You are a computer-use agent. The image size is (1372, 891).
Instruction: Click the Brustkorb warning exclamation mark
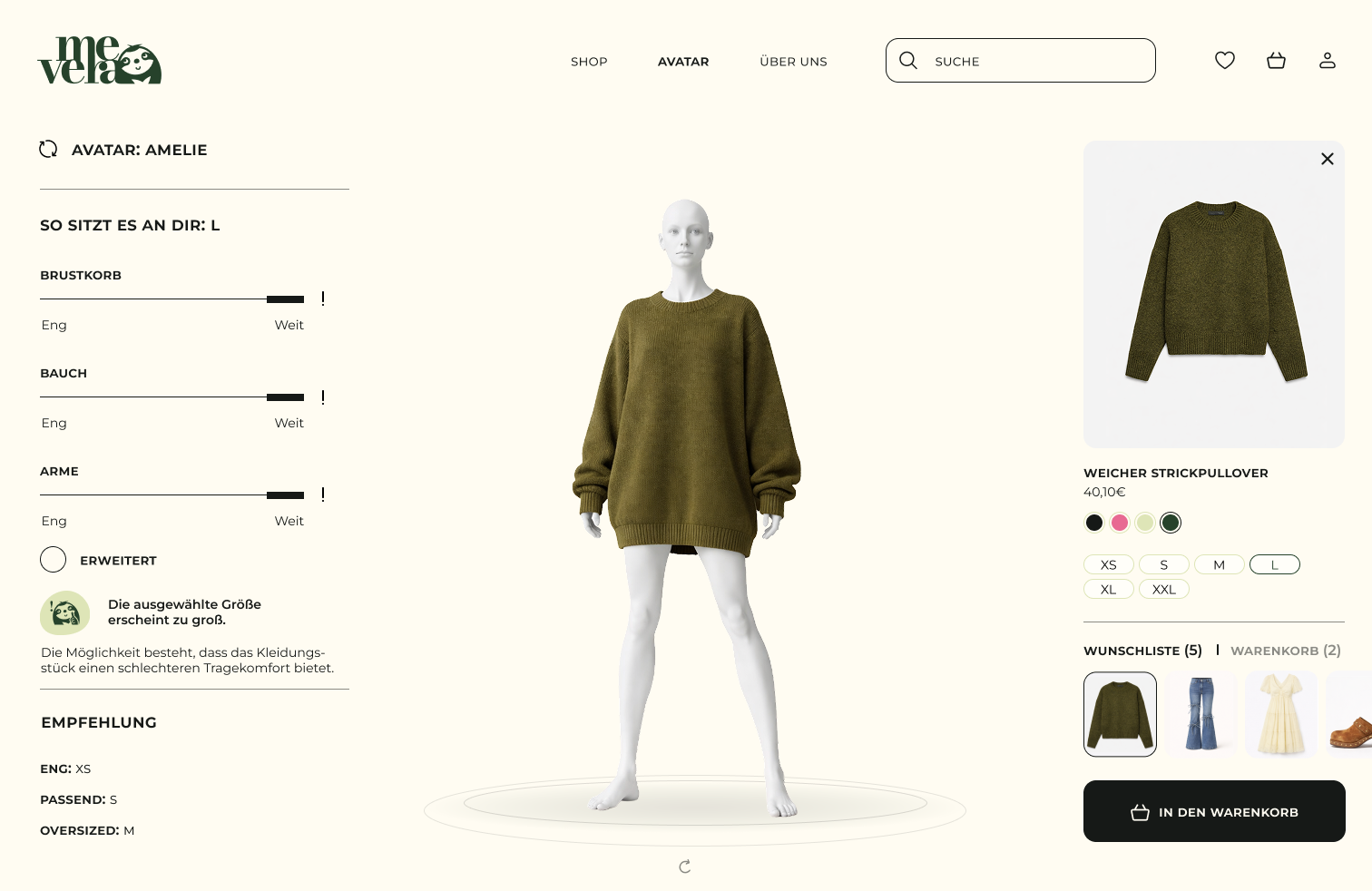pyautogui.click(x=323, y=299)
